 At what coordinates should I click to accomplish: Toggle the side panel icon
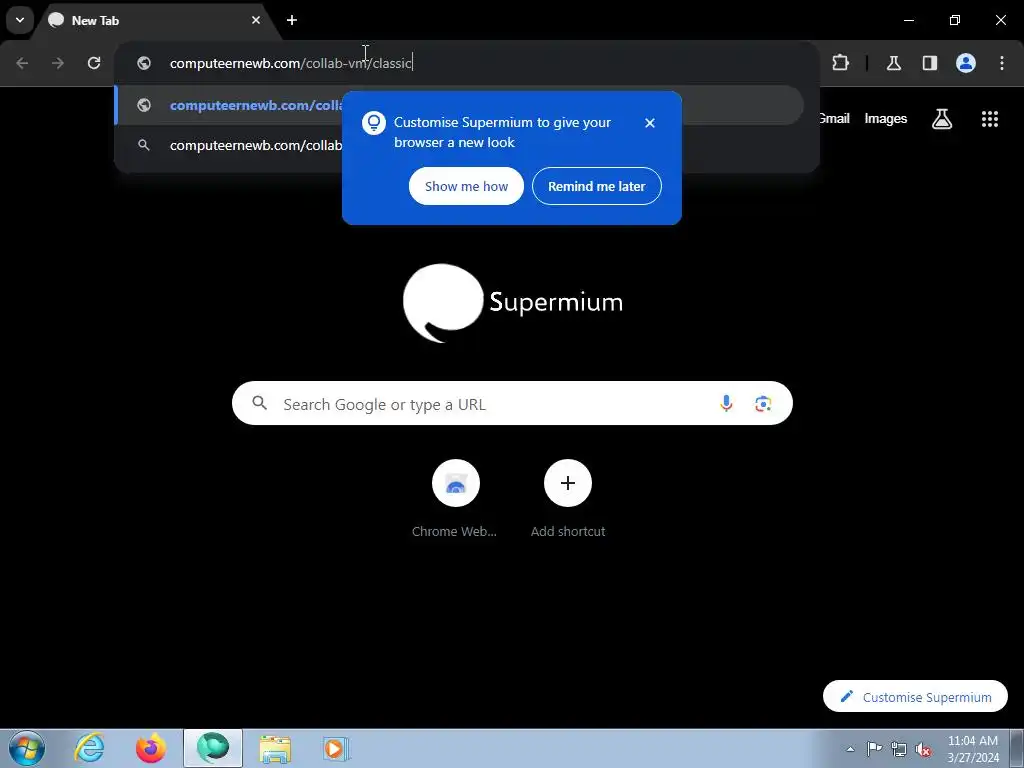coord(929,63)
